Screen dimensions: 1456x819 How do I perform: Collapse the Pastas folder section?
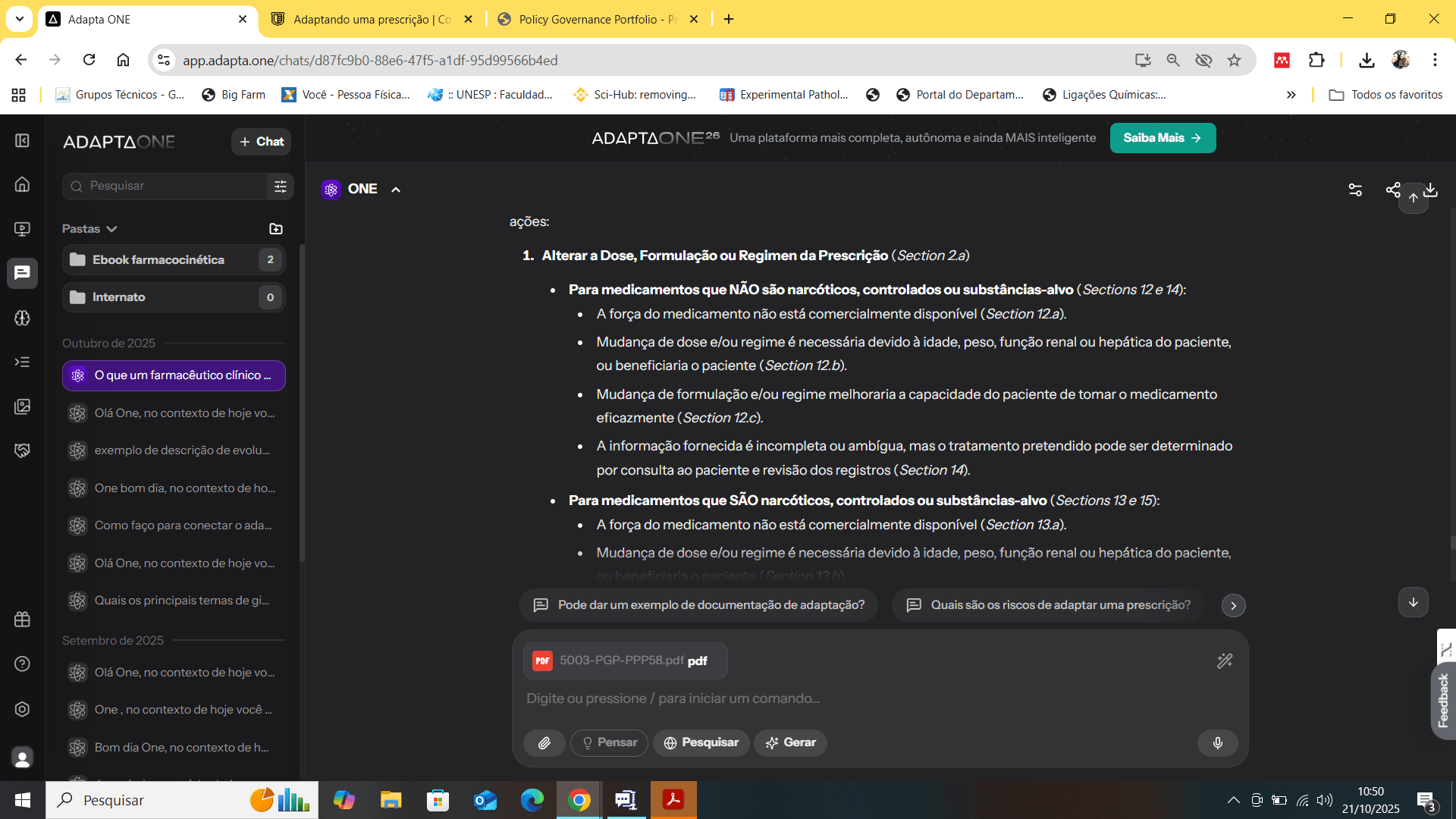coord(111,229)
